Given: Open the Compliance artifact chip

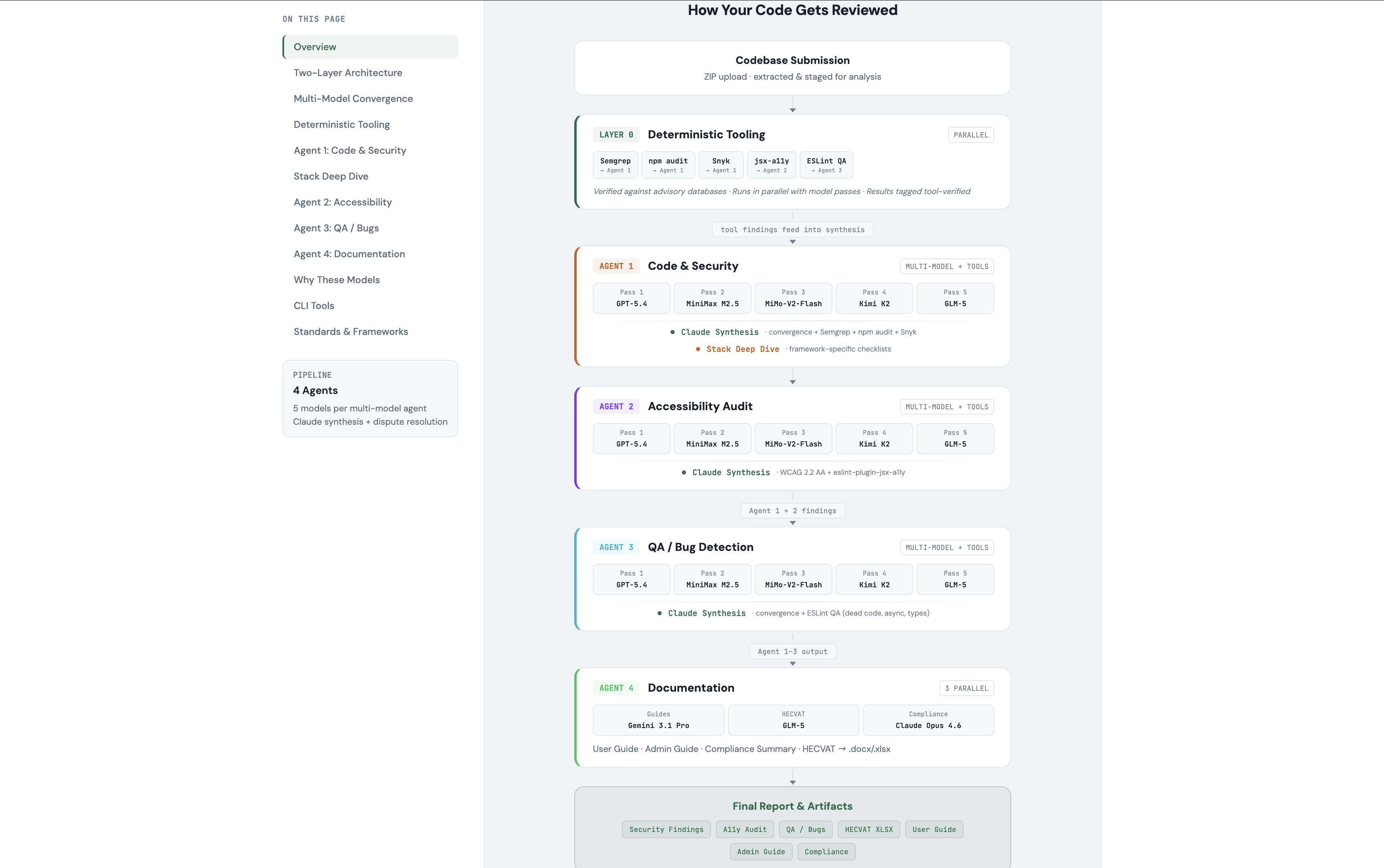Looking at the screenshot, I should point(826,851).
